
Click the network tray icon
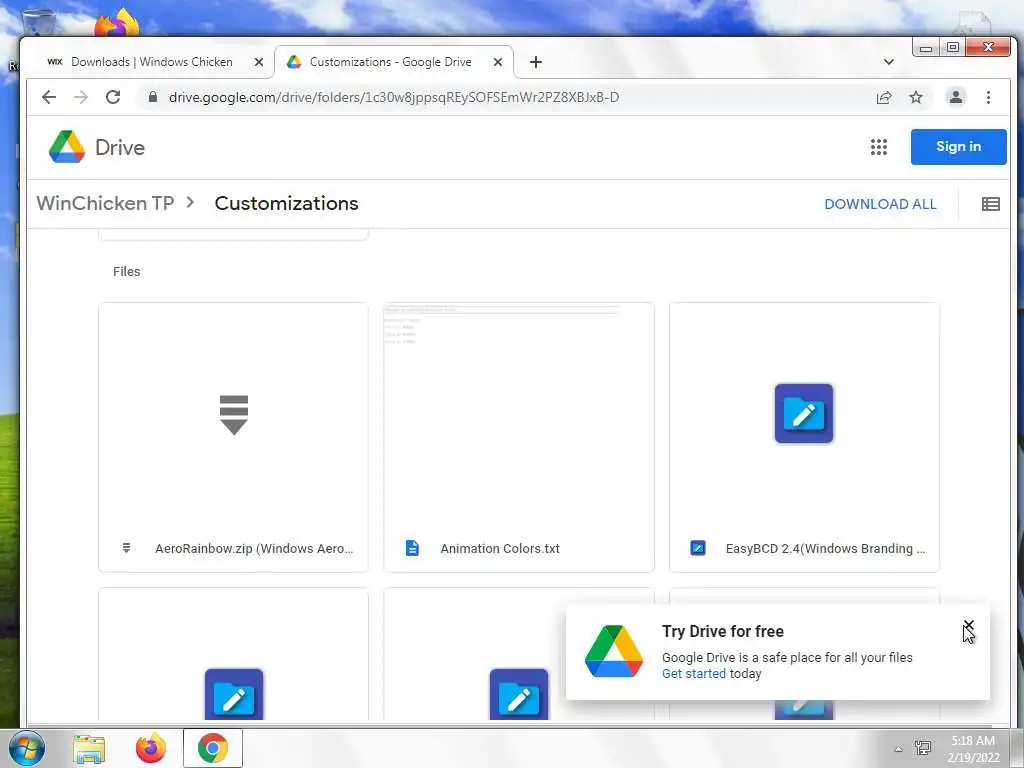(x=923, y=748)
